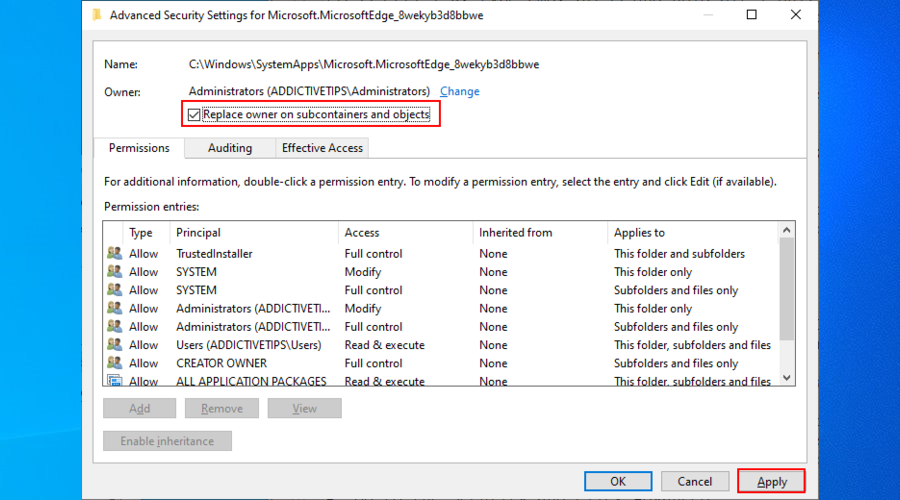Click the permission list scroll down arrow
Viewport: 900px width, 500px height.
(x=786, y=378)
